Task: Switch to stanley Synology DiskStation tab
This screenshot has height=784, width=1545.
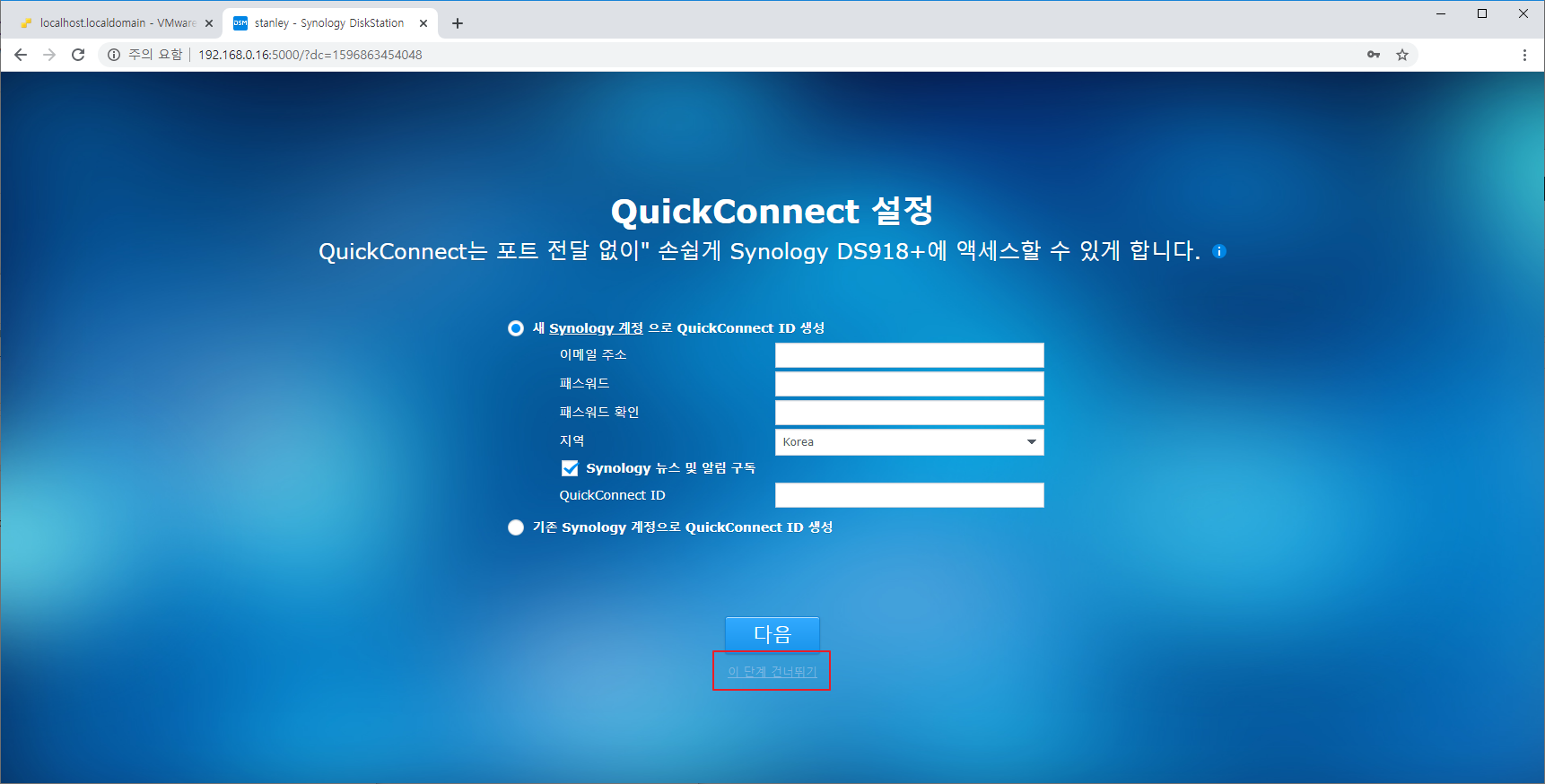Action: point(328,23)
